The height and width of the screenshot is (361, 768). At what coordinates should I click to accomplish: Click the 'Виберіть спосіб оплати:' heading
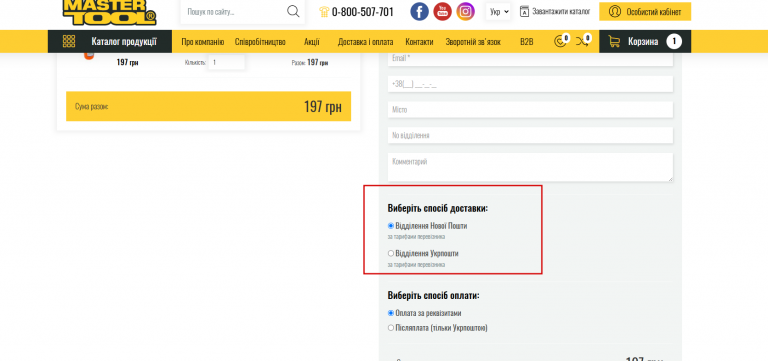(433, 295)
